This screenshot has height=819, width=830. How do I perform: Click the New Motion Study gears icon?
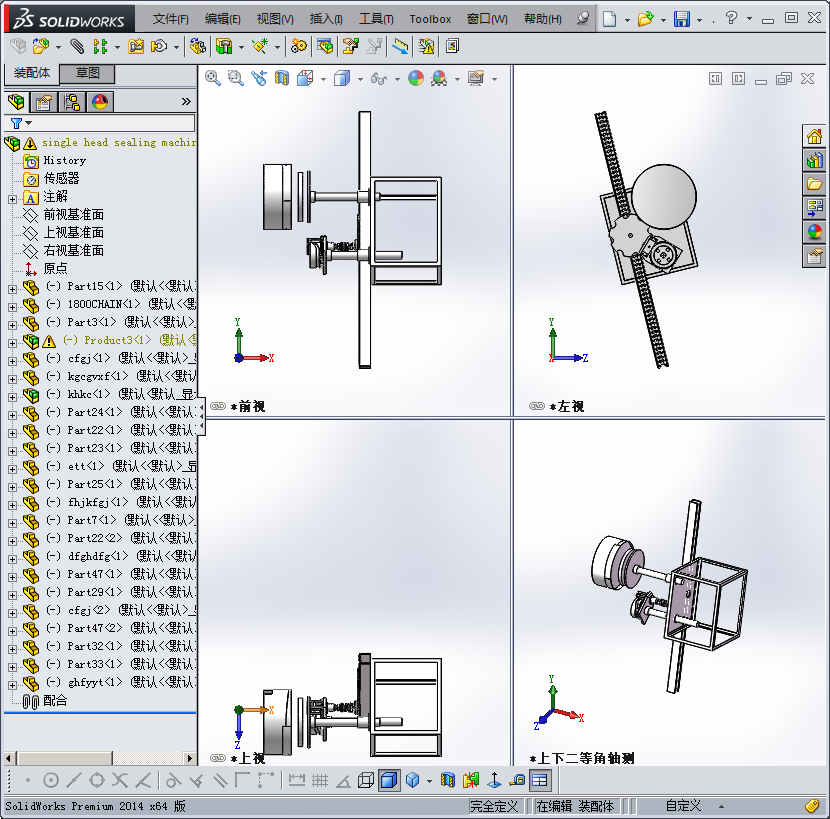click(299, 47)
